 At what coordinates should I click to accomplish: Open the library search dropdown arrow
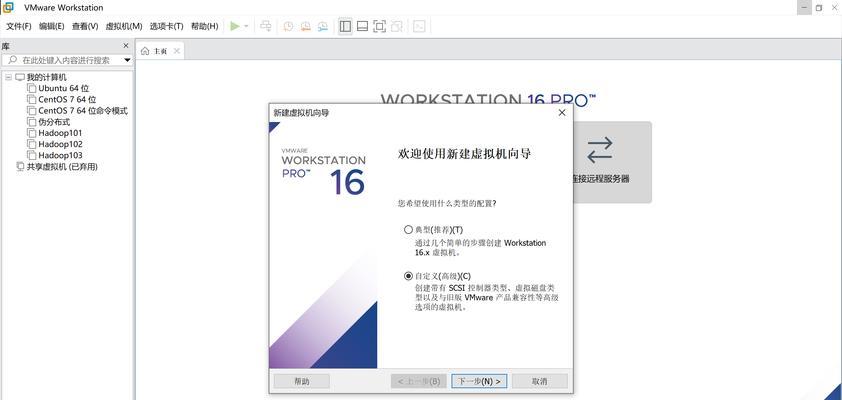point(127,60)
